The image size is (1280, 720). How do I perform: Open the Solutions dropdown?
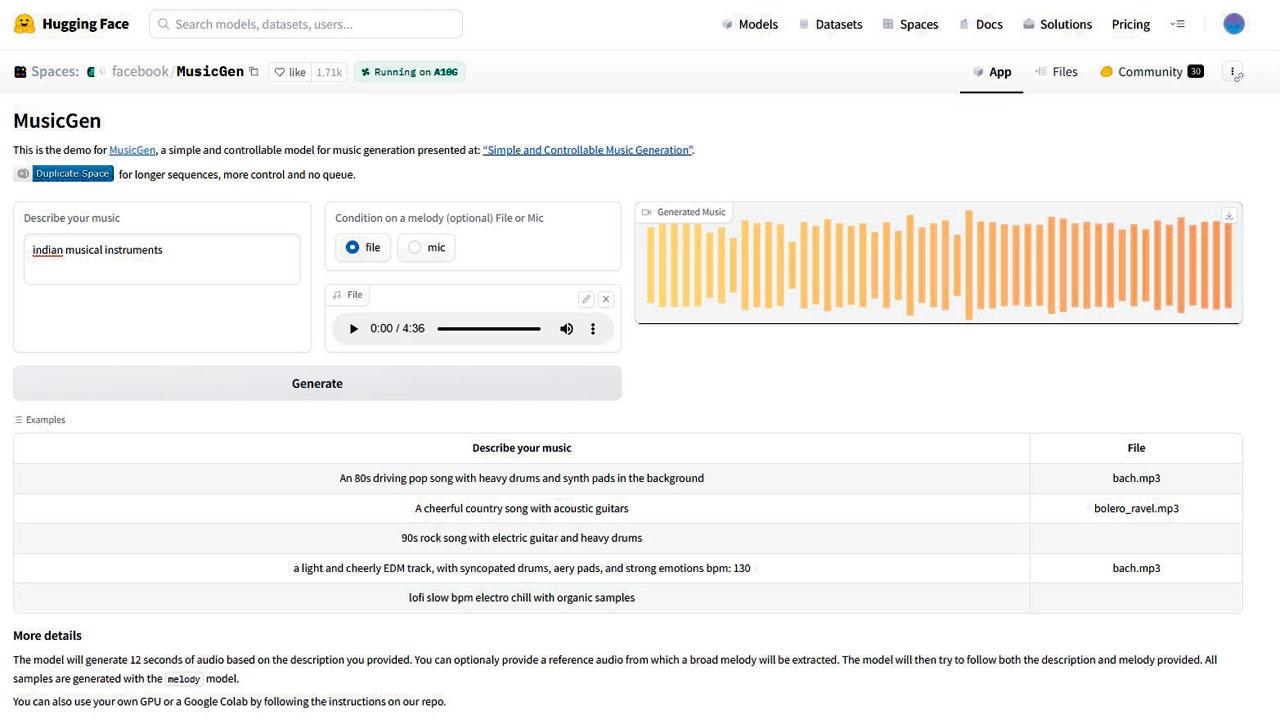[x=1057, y=24]
